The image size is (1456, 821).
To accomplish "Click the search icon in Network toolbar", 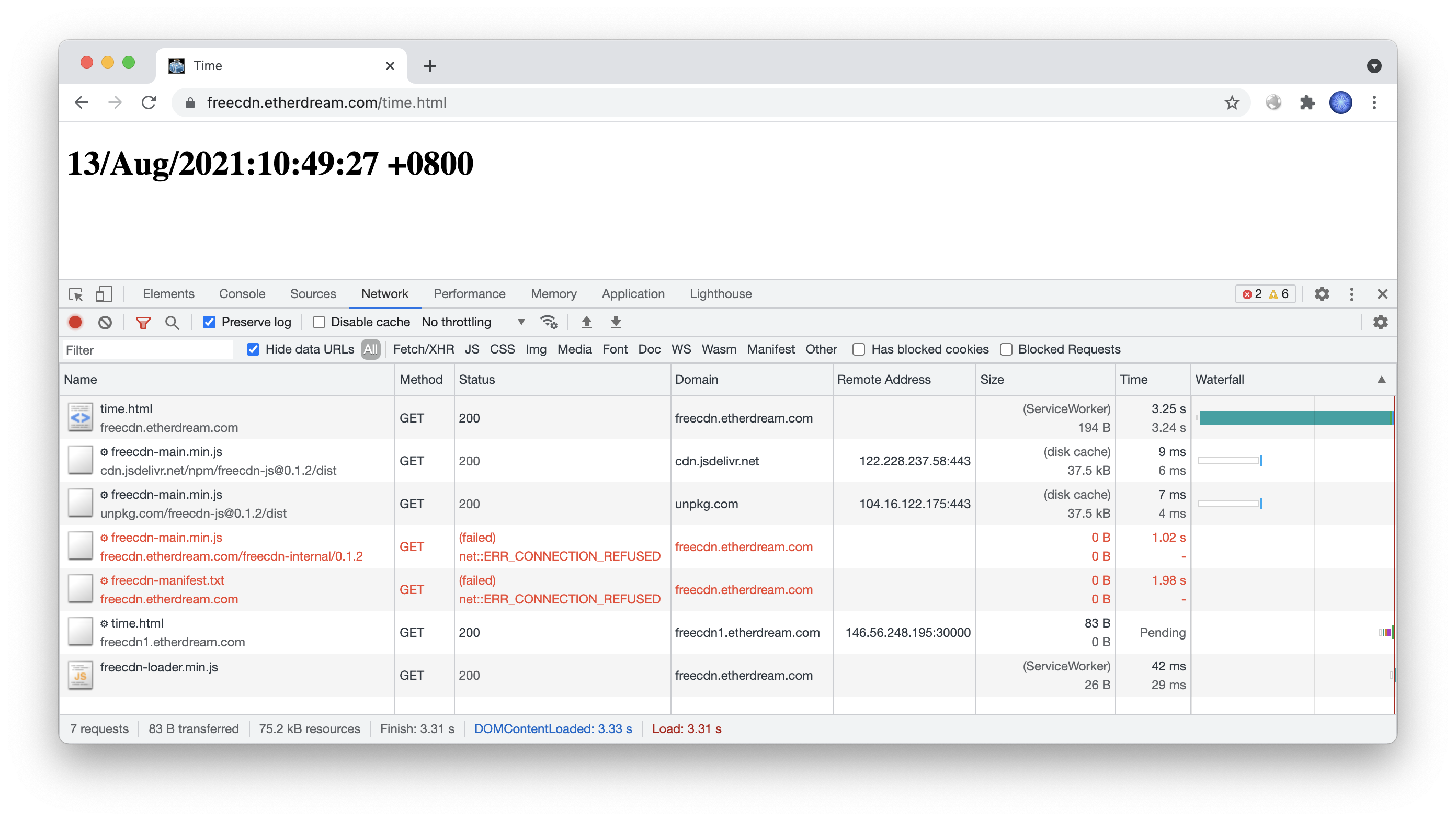I will click(x=171, y=322).
